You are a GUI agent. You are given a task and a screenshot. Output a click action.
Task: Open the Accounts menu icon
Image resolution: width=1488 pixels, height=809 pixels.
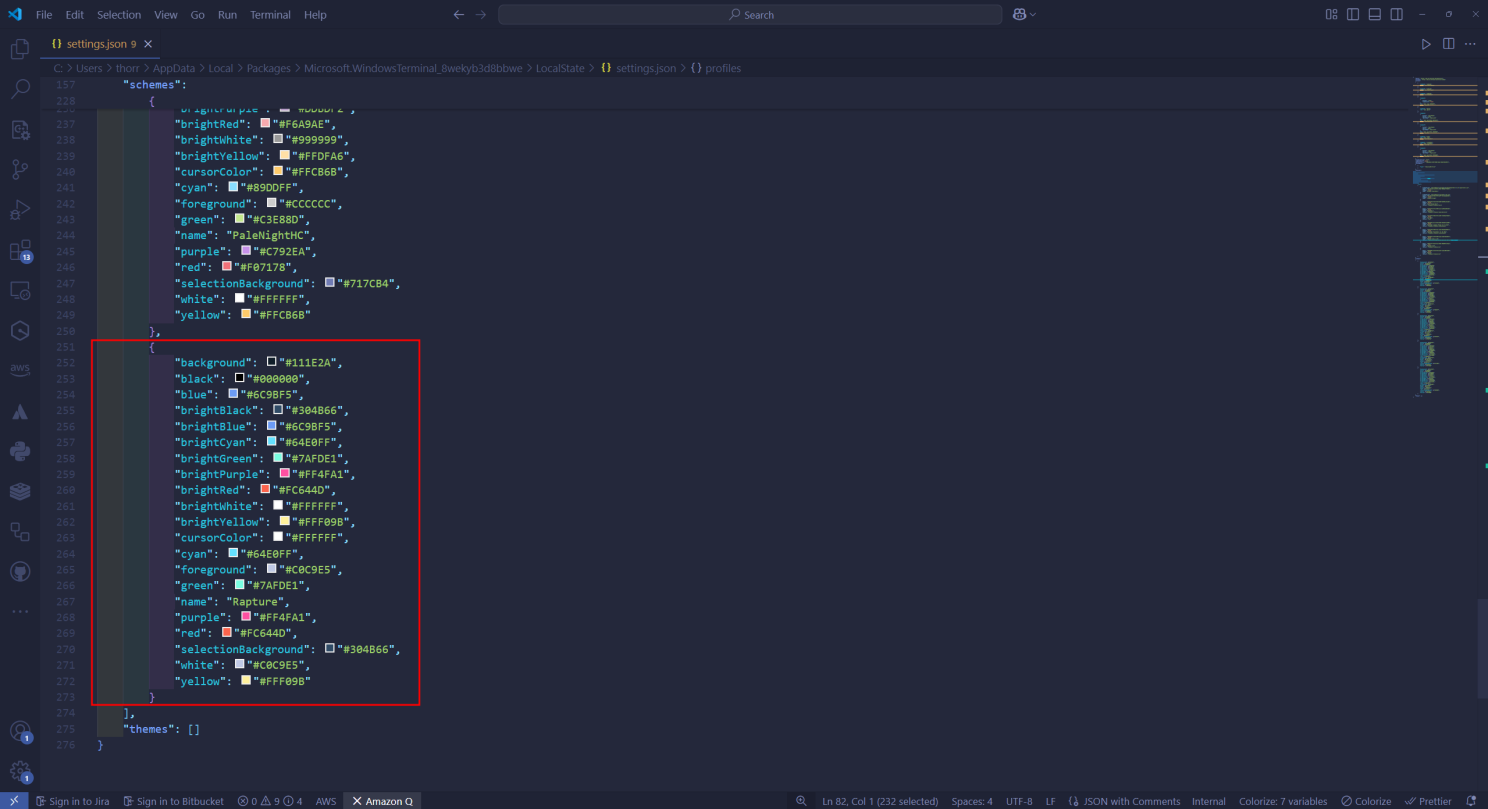[x=20, y=732]
